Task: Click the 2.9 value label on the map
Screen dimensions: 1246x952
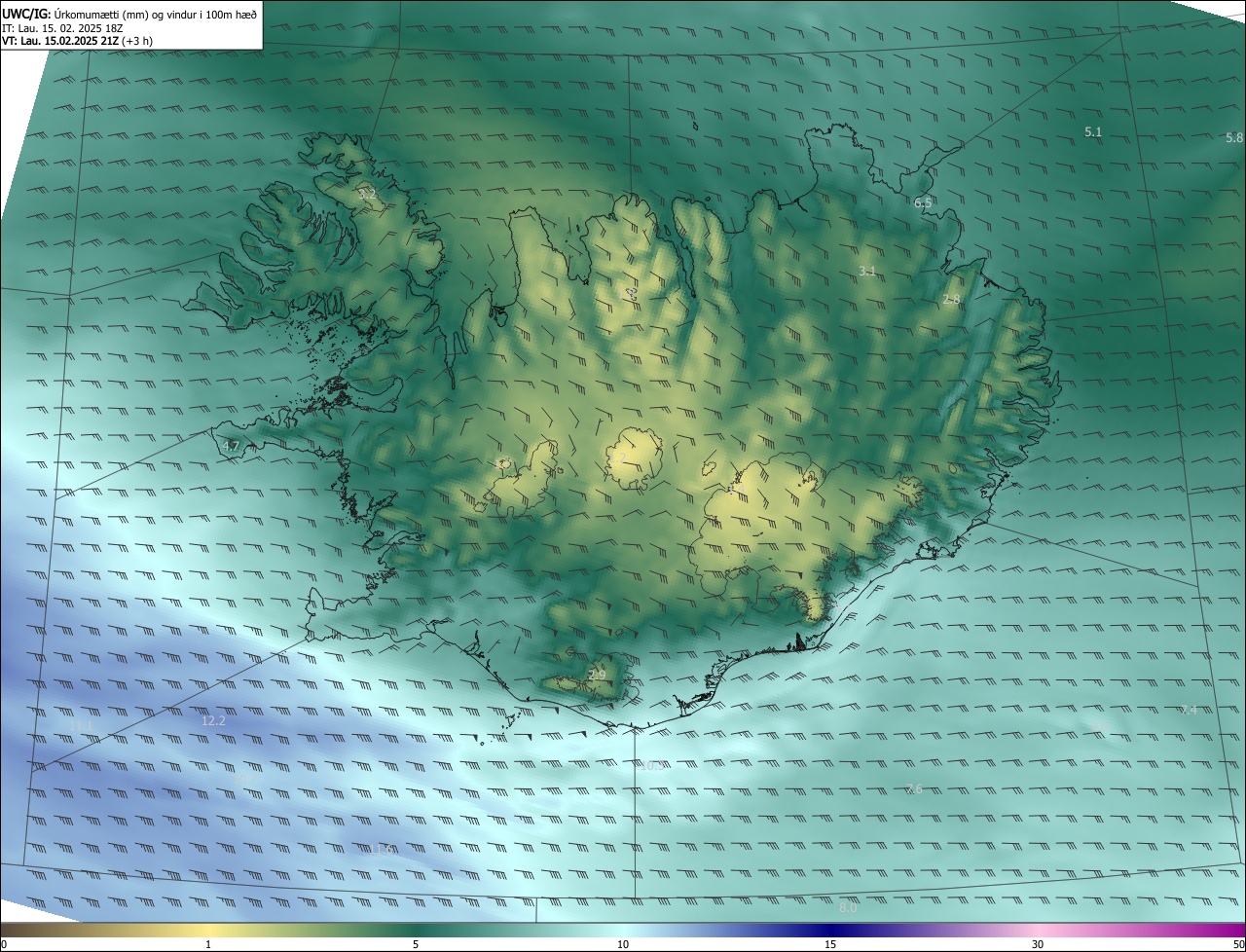Action: coord(597,675)
